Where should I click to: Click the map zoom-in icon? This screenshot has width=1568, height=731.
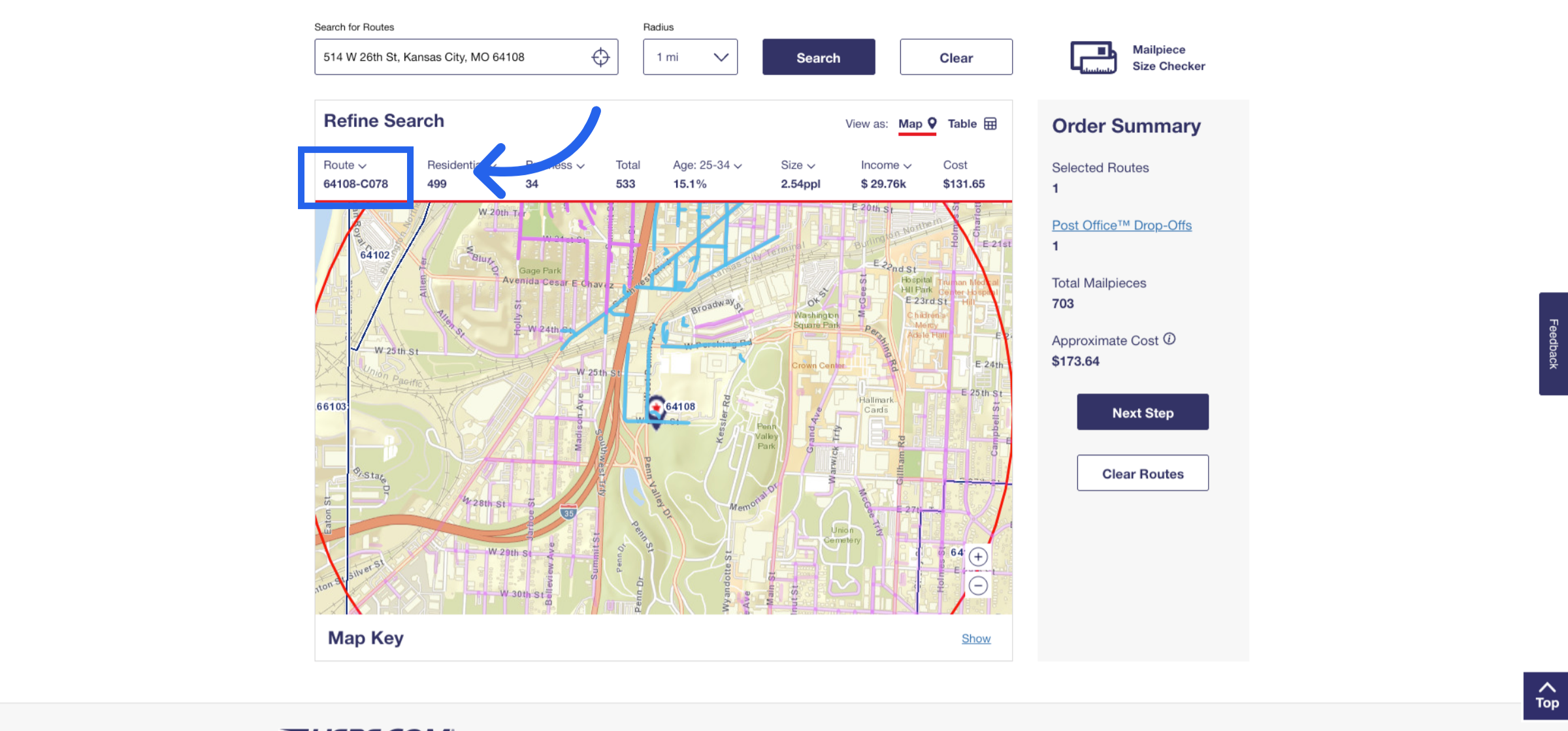(978, 556)
